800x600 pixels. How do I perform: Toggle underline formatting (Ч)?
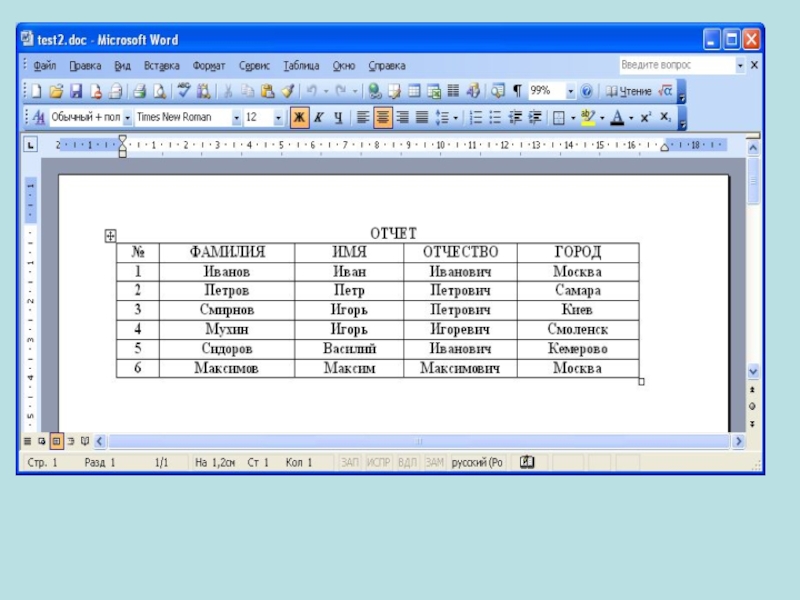338,118
